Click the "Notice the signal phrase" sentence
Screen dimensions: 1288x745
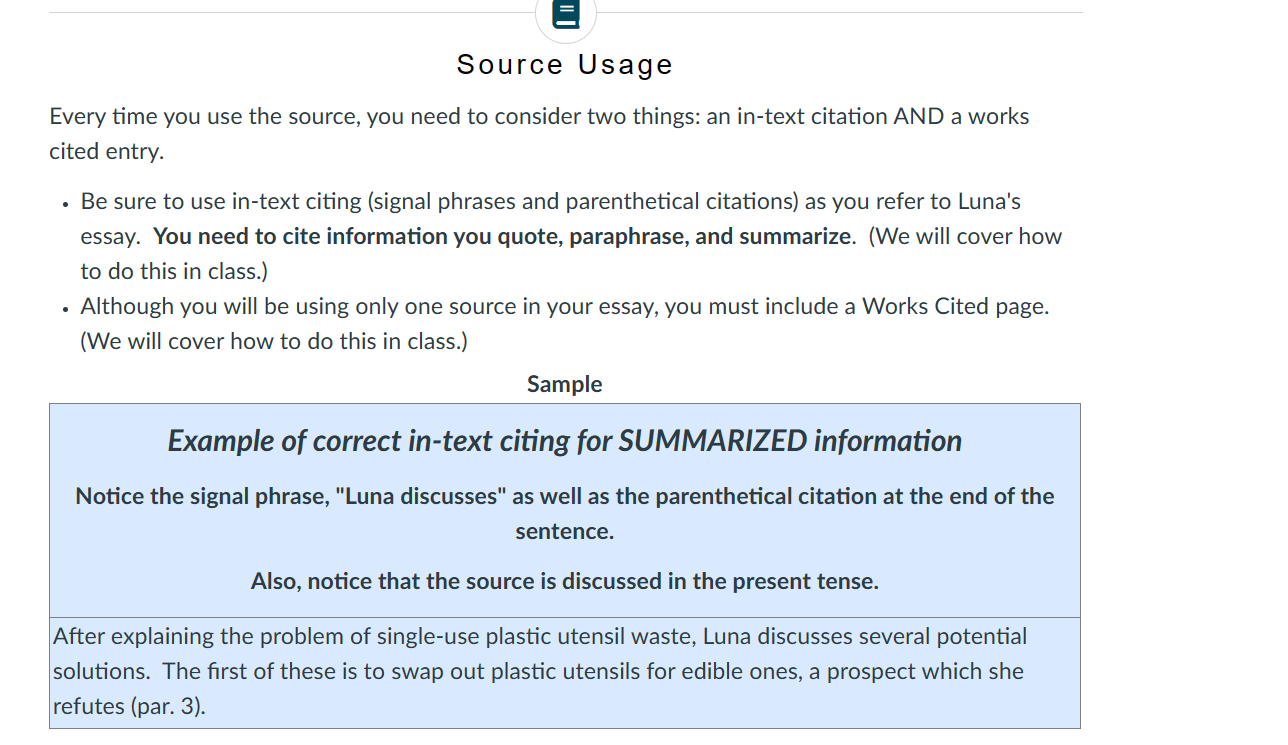click(565, 514)
